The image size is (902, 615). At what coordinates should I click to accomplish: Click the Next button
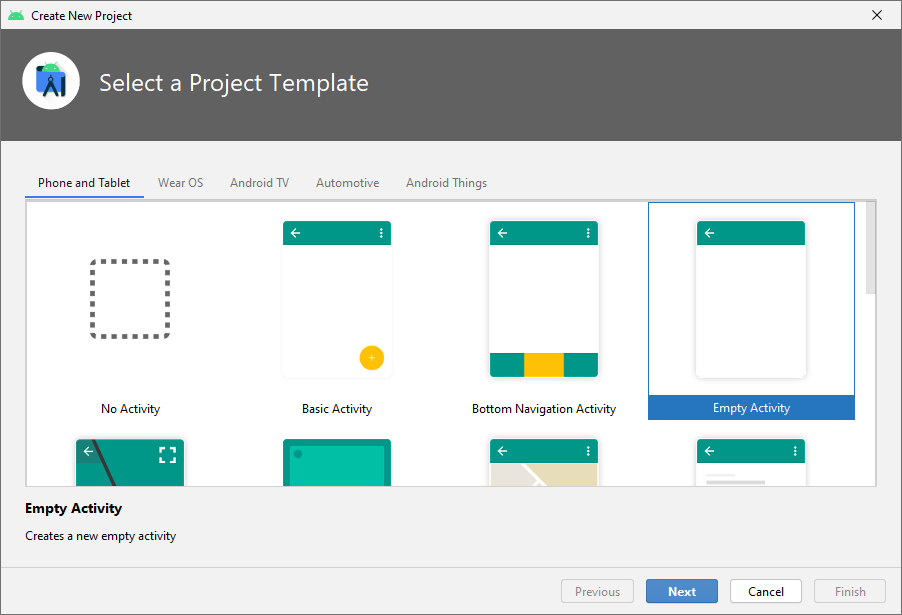(x=681, y=591)
